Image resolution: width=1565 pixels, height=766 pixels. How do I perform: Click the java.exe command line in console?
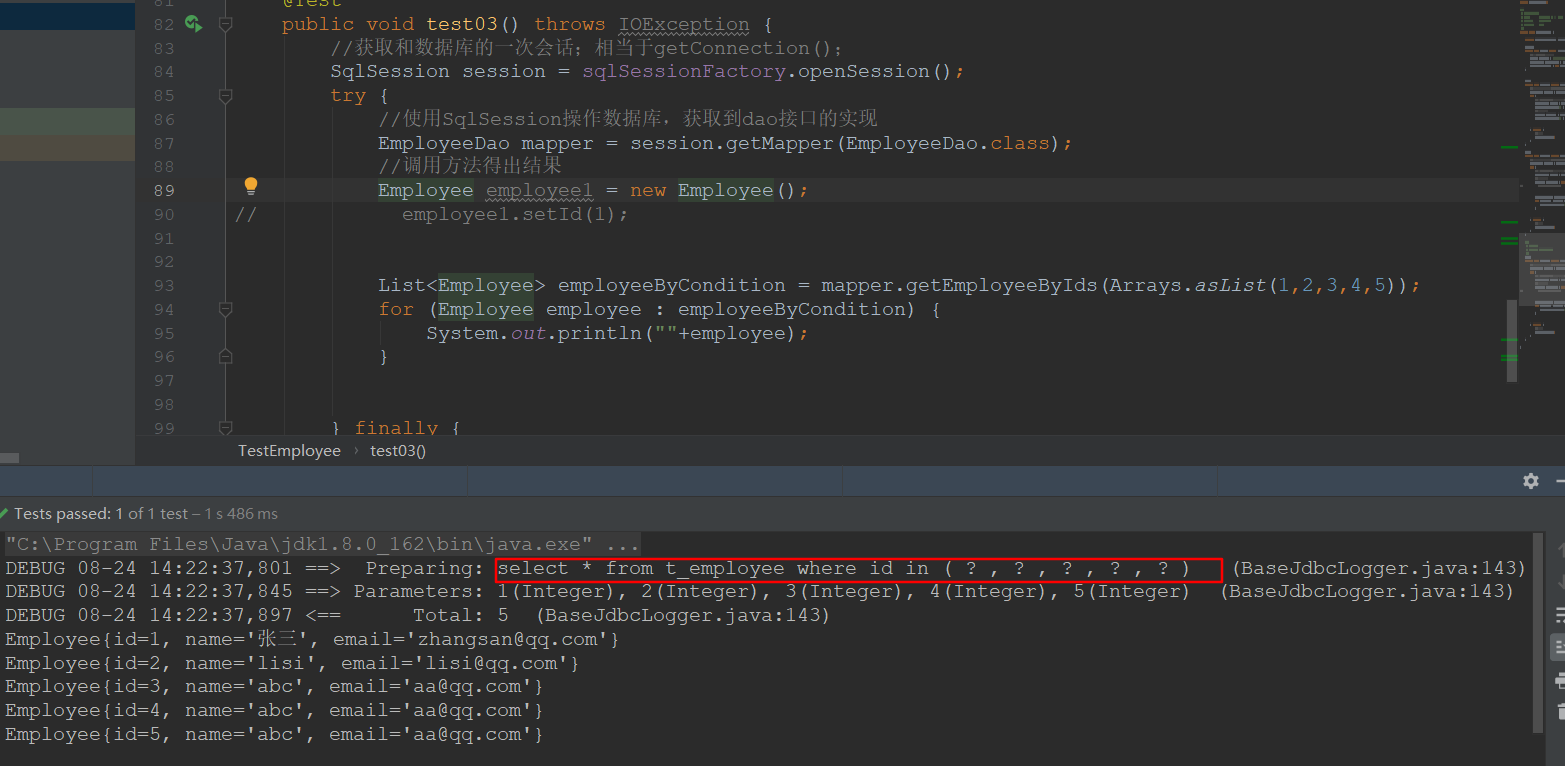click(322, 544)
